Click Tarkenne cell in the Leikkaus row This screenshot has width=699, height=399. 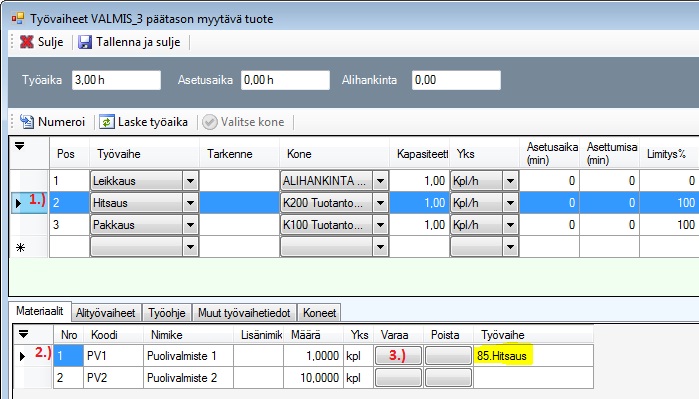[239, 181]
